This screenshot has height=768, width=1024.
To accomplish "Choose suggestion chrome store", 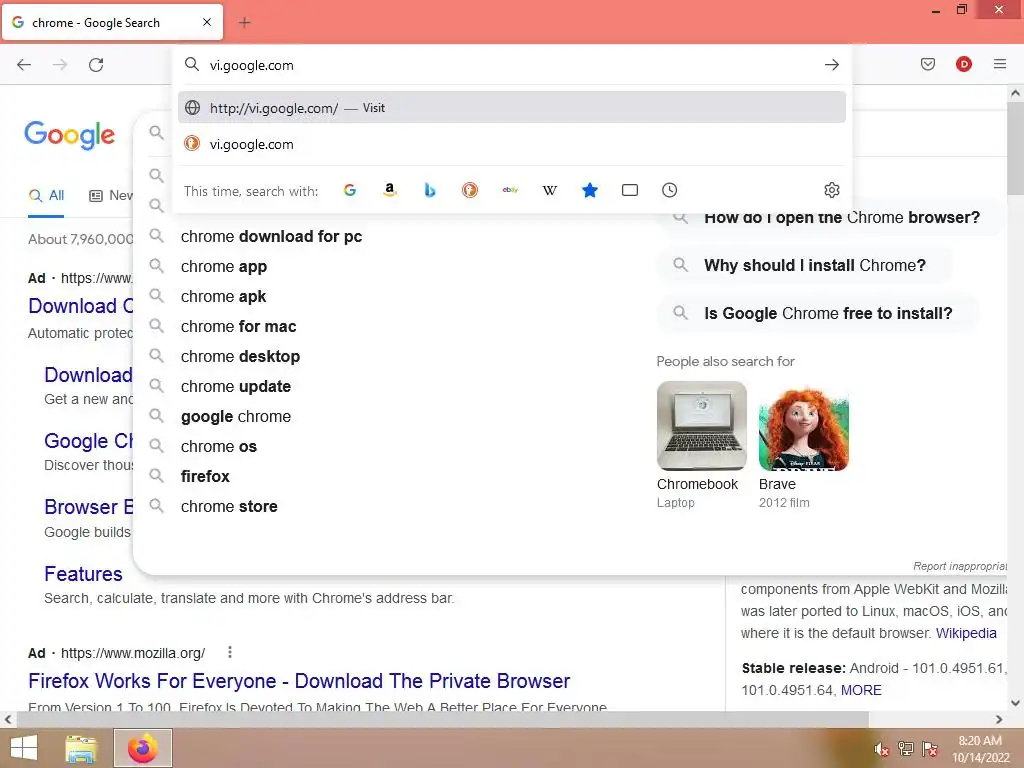I will pos(229,507).
